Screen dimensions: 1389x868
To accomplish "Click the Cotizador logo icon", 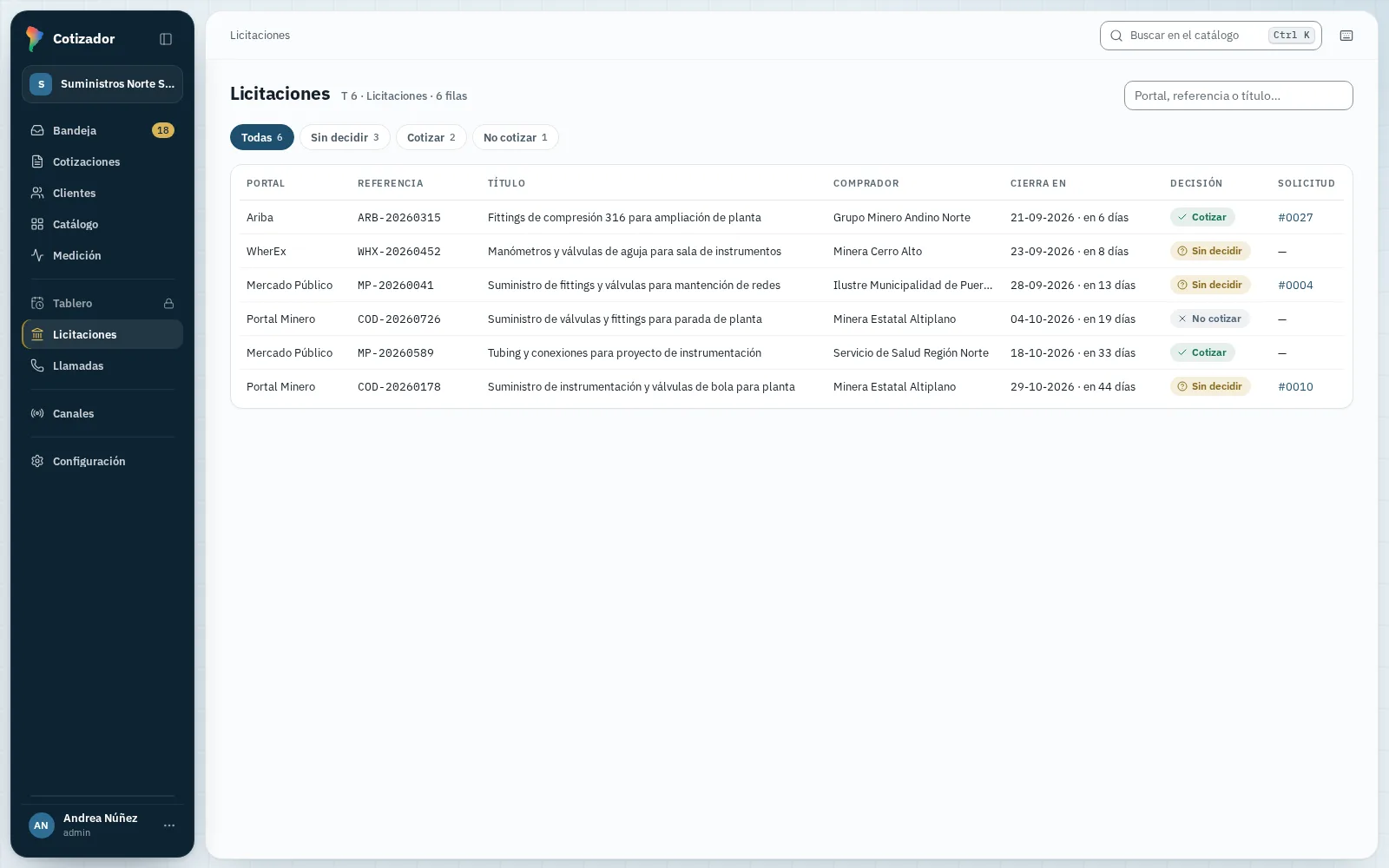I will 35,38.
